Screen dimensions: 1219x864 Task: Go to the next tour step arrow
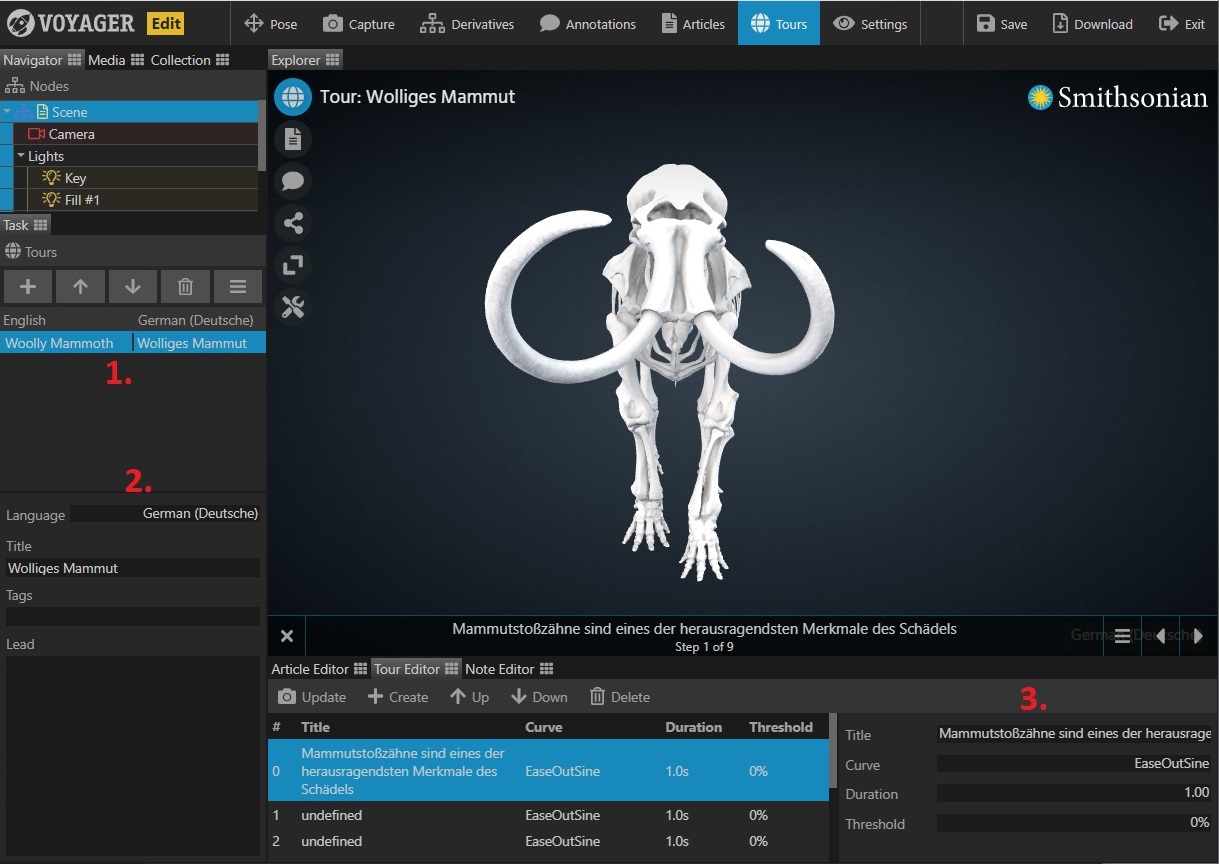point(1198,636)
